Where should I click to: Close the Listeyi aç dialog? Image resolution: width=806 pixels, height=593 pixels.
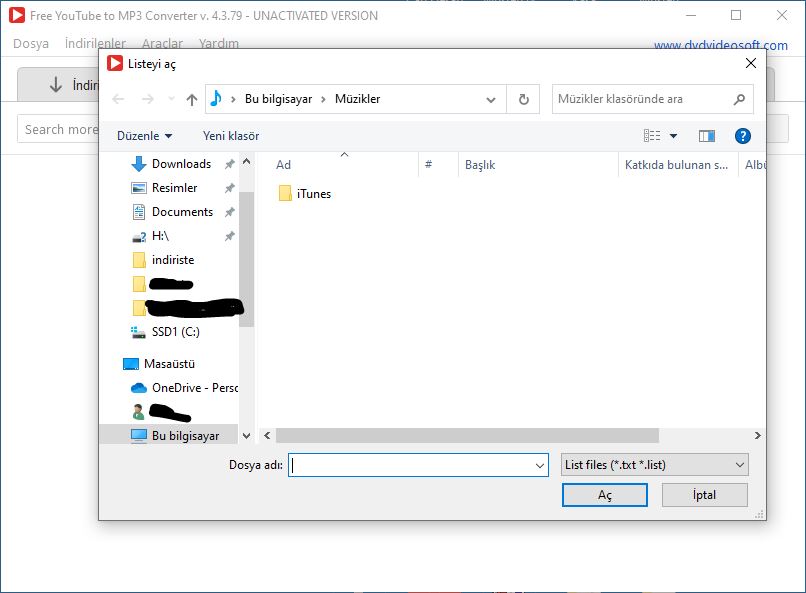(750, 63)
